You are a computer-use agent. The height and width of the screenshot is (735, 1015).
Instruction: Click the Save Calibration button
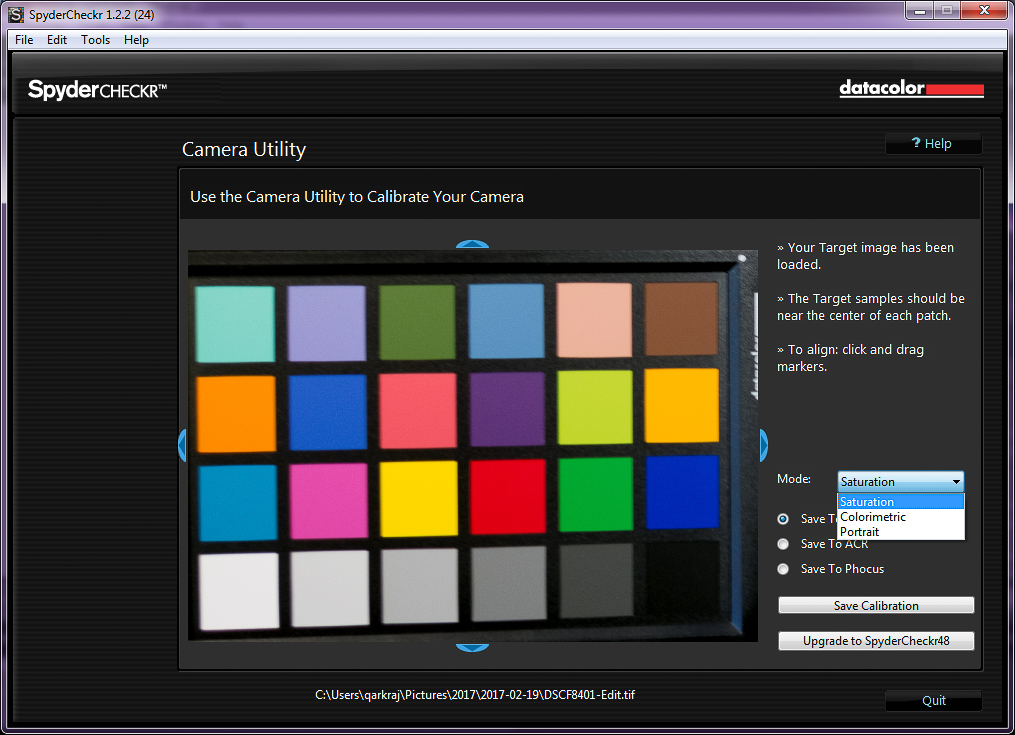click(x=876, y=605)
